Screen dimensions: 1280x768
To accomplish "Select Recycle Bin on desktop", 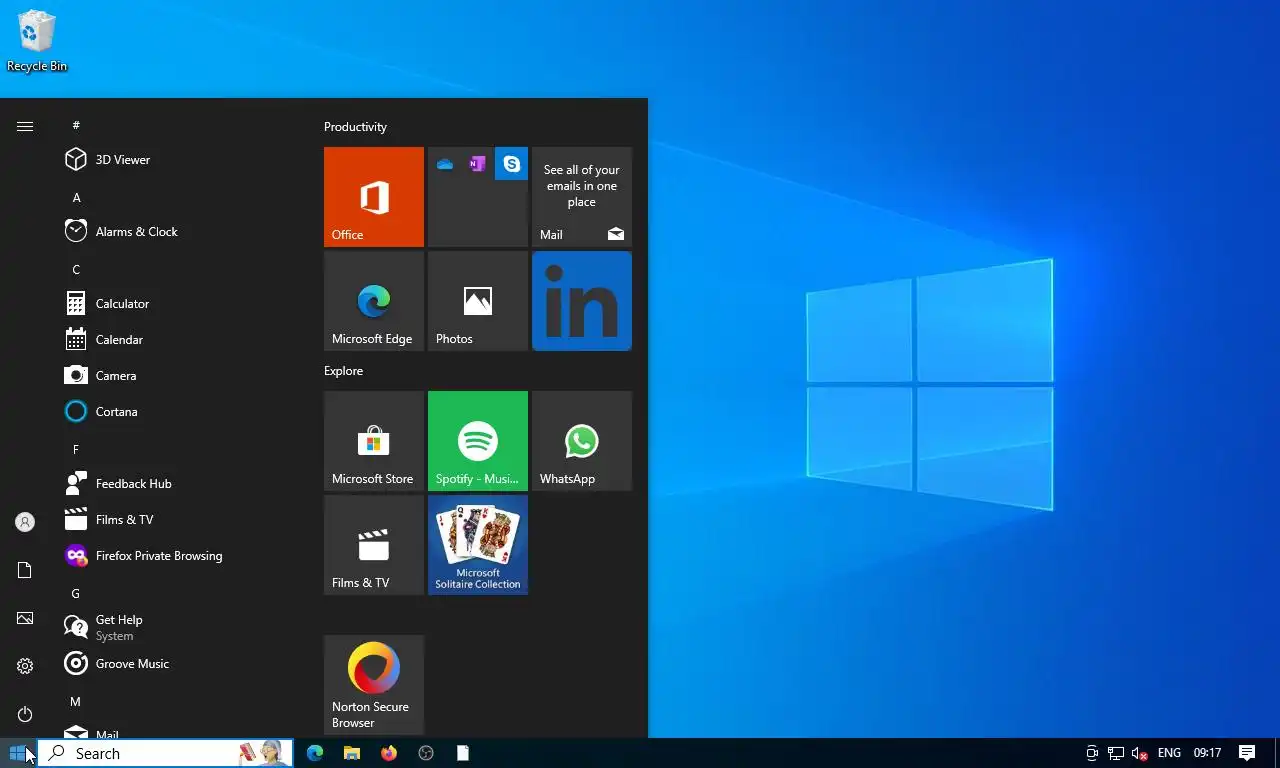I will tap(37, 41).
